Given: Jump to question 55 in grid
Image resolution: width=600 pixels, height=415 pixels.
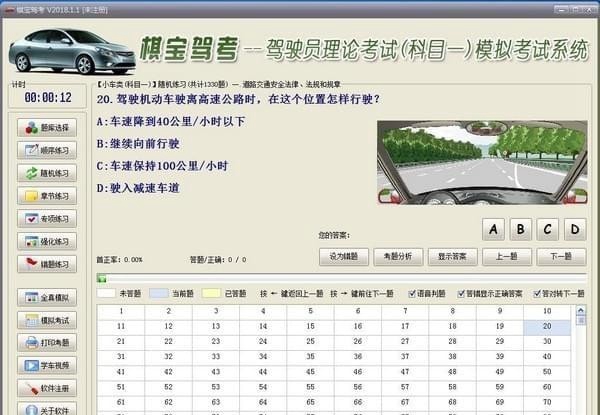Looking at the screenshot, I should point(310,387).
